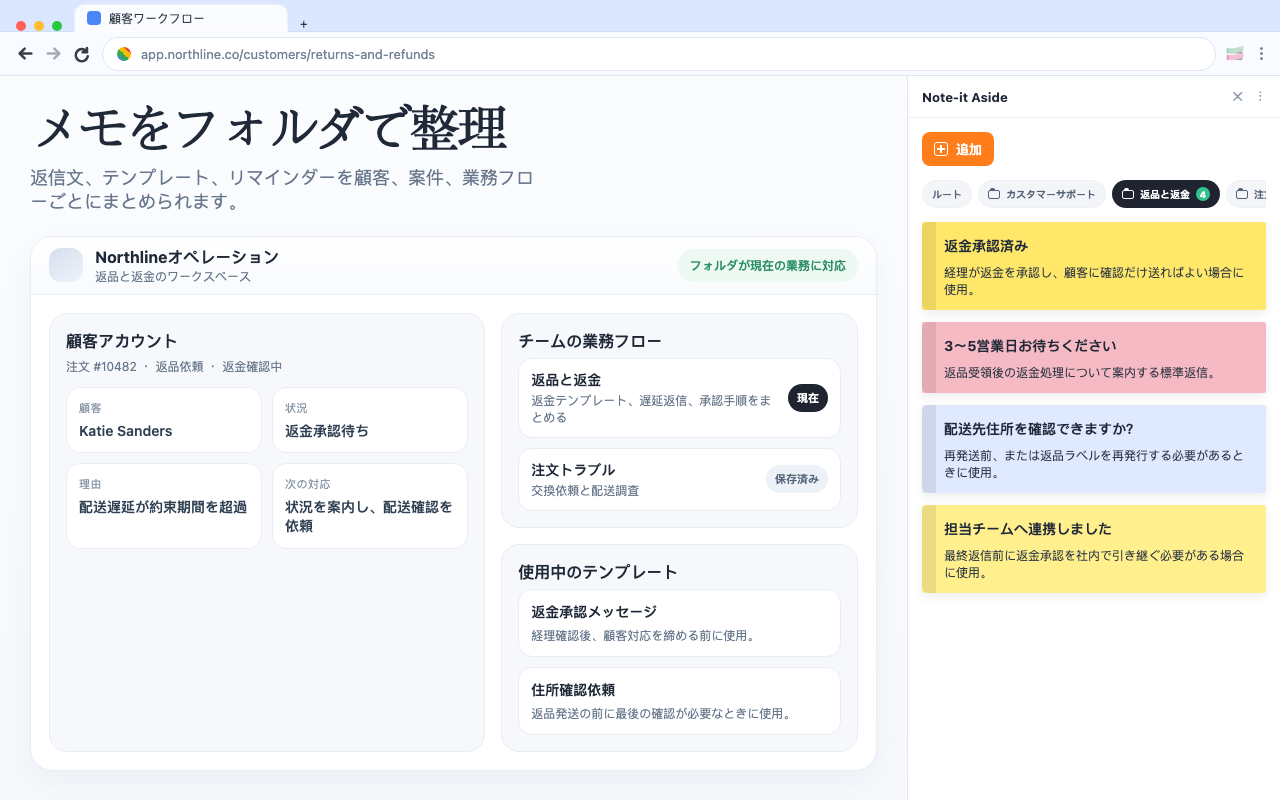Click the site permissions icon in the address bar
1280x800 pixels.
pos(124,54)
